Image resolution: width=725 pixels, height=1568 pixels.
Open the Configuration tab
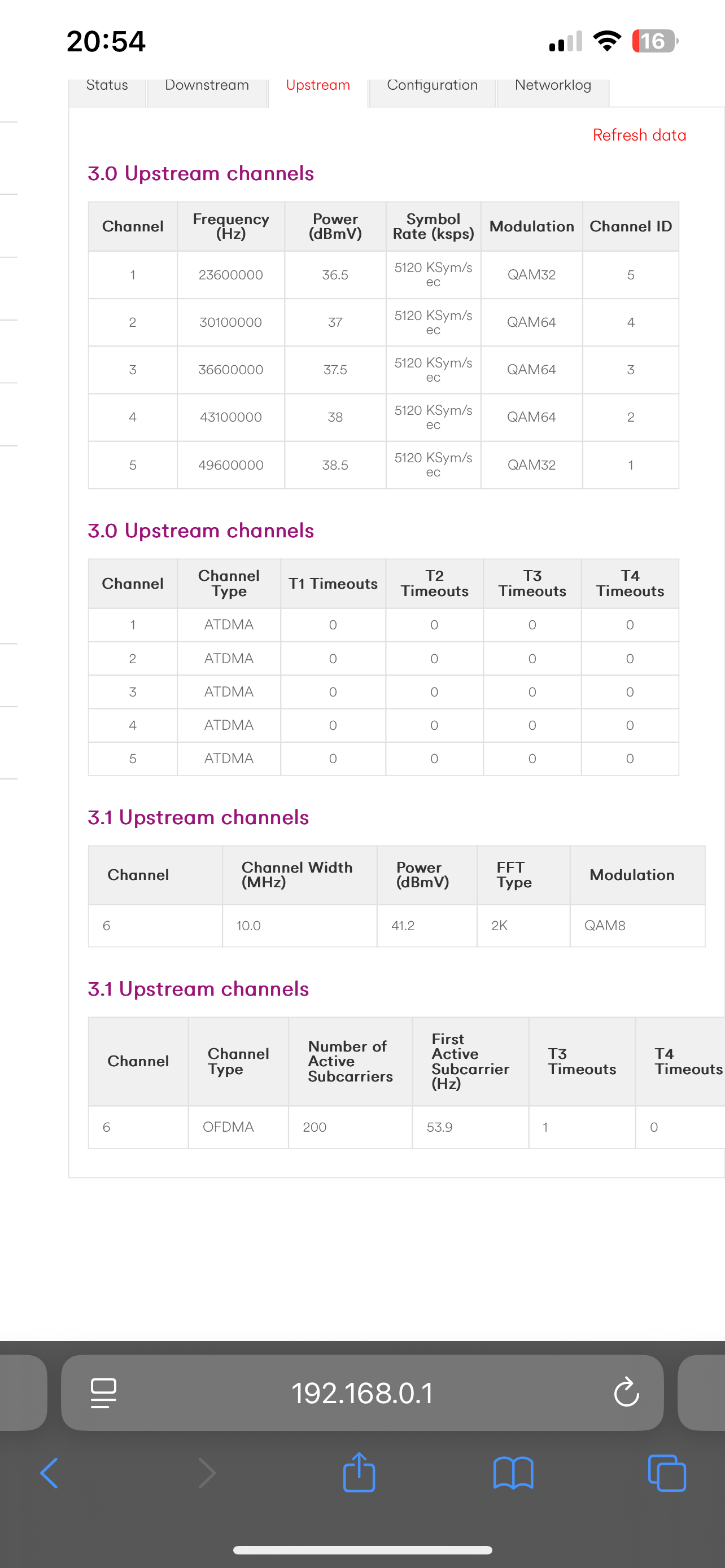tap(432, 86)
